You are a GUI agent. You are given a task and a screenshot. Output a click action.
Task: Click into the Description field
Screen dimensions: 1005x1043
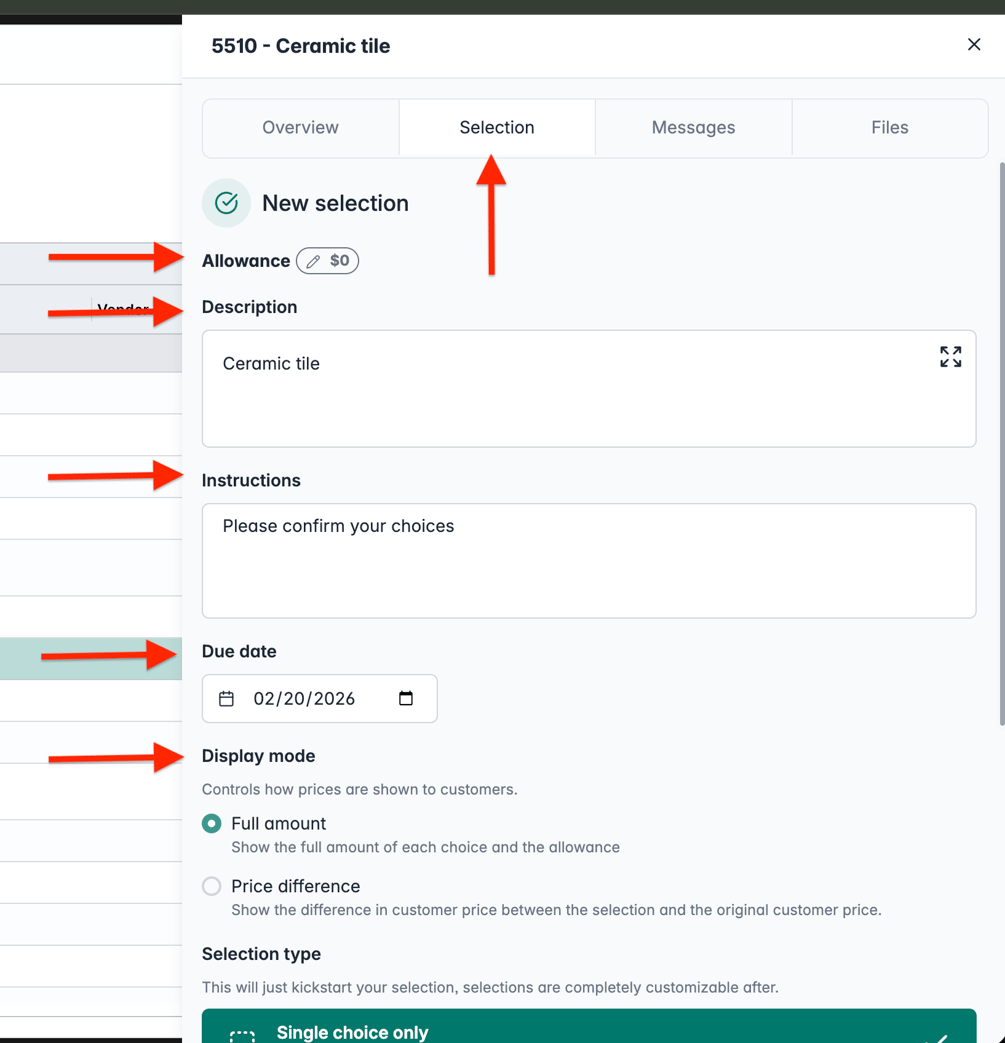coord(589,388)
